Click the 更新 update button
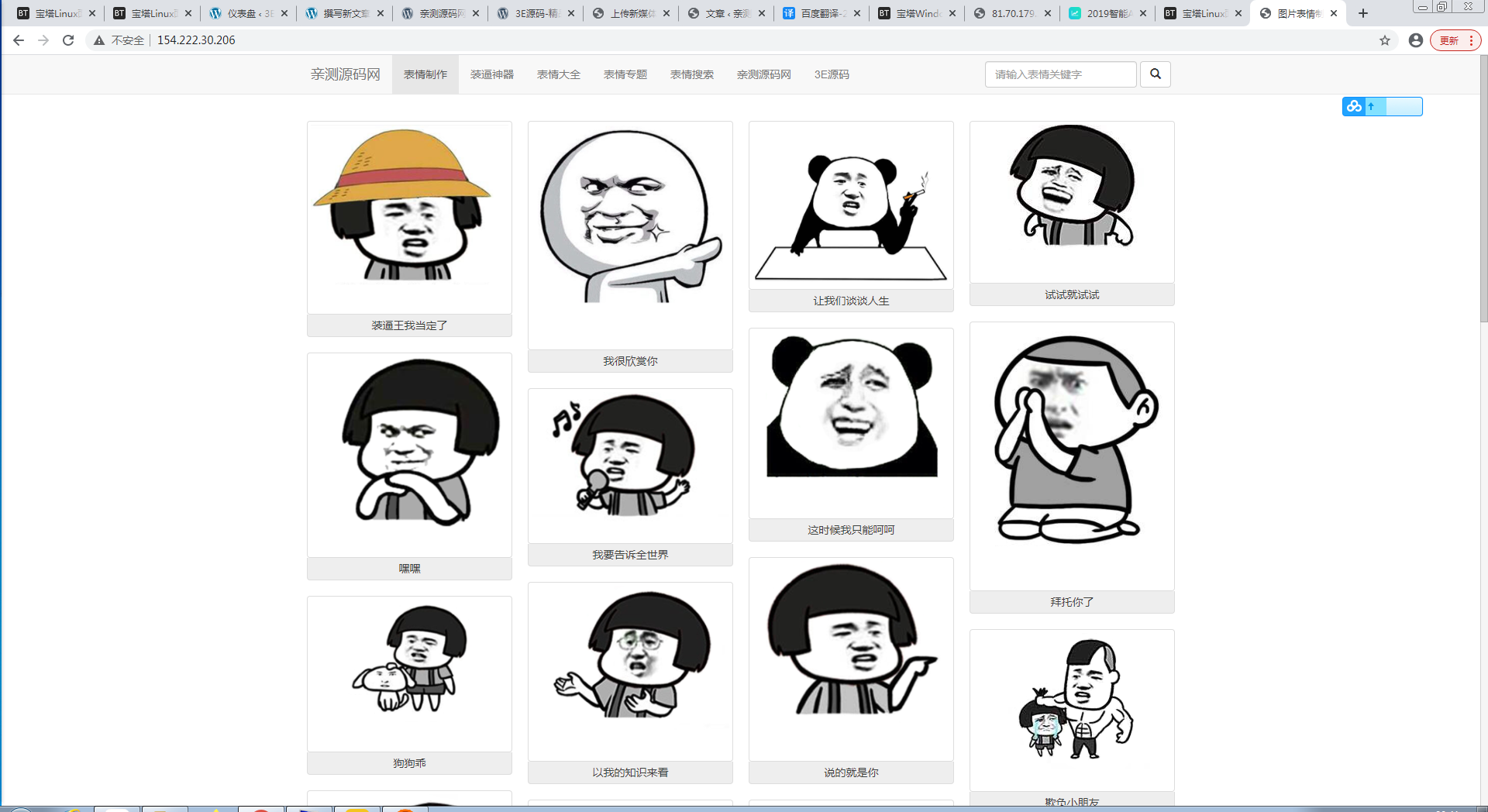The width and height of the screenshot is (1488, 812). click(1455, 40)
